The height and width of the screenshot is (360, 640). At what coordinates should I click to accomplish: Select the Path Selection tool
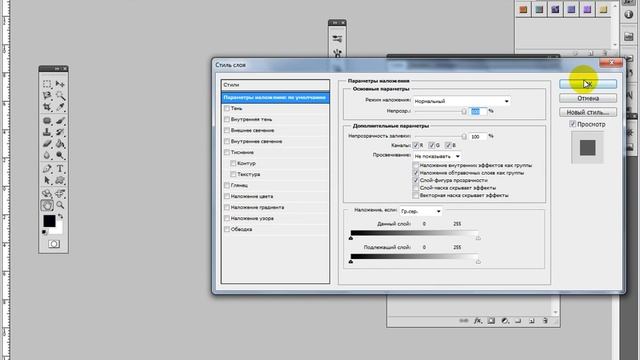point(47,180)
